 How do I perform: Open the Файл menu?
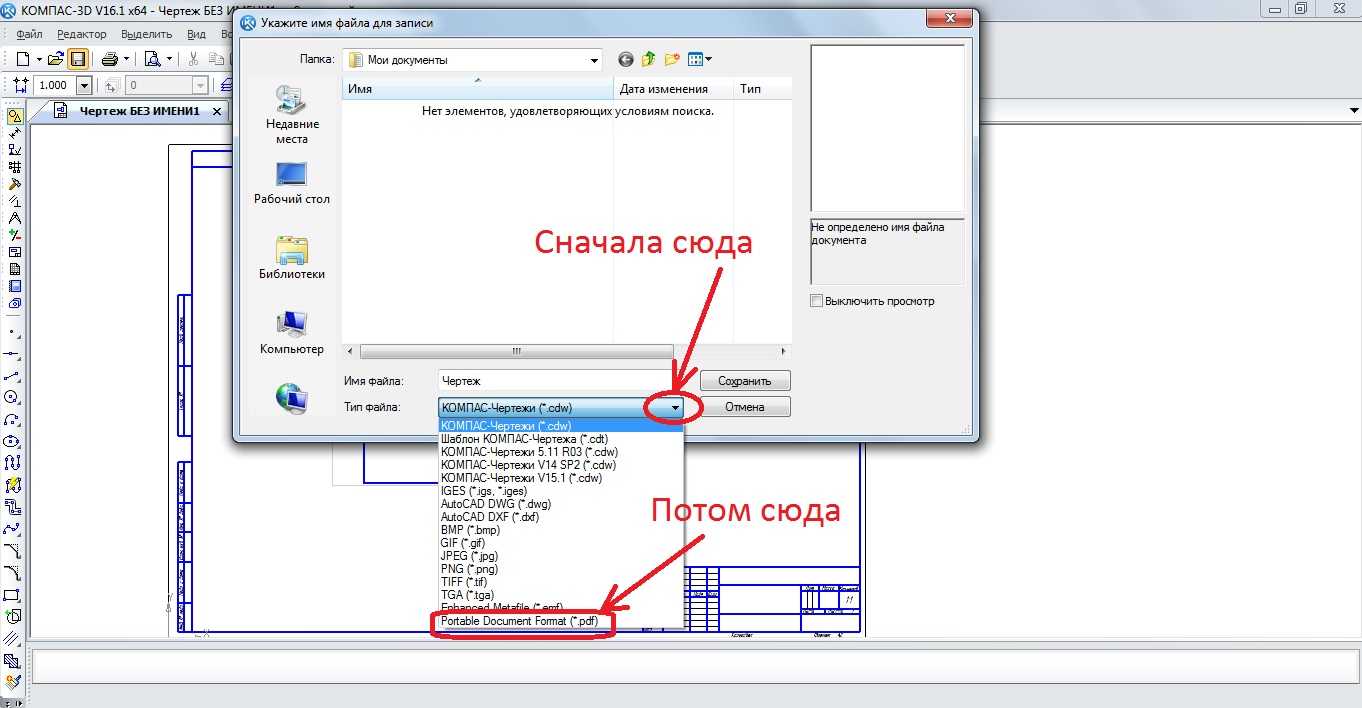coord(29,34)
